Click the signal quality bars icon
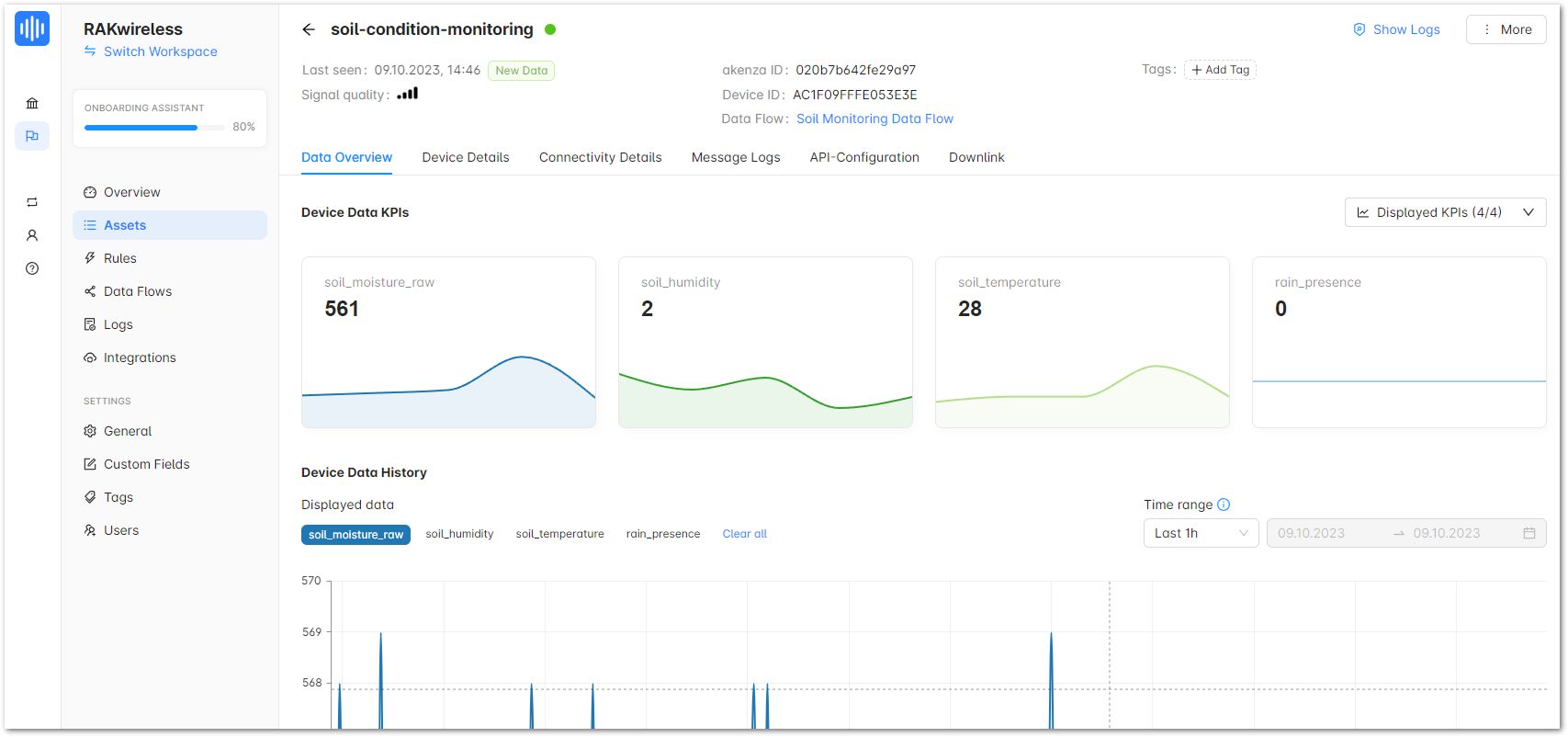This screenshot has height=737, width=1568. (408, 94)
